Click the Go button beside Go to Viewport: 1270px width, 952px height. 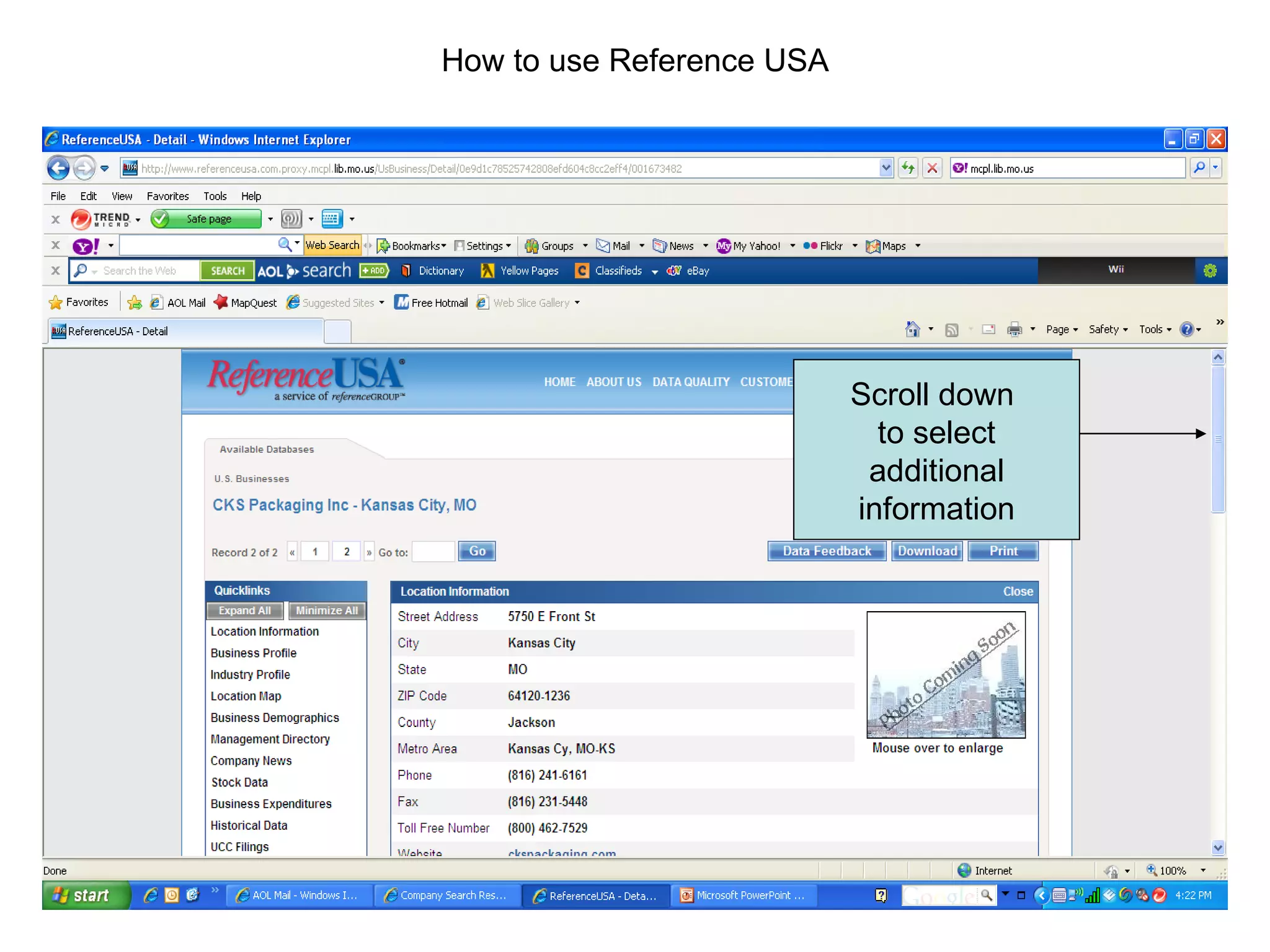[x=477, y=551]
